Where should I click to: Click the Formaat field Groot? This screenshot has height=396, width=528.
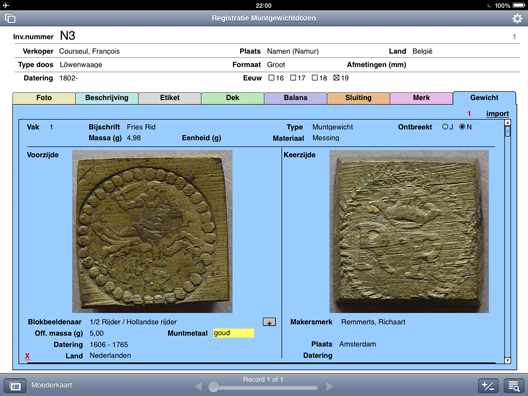[x=276, y=65]
